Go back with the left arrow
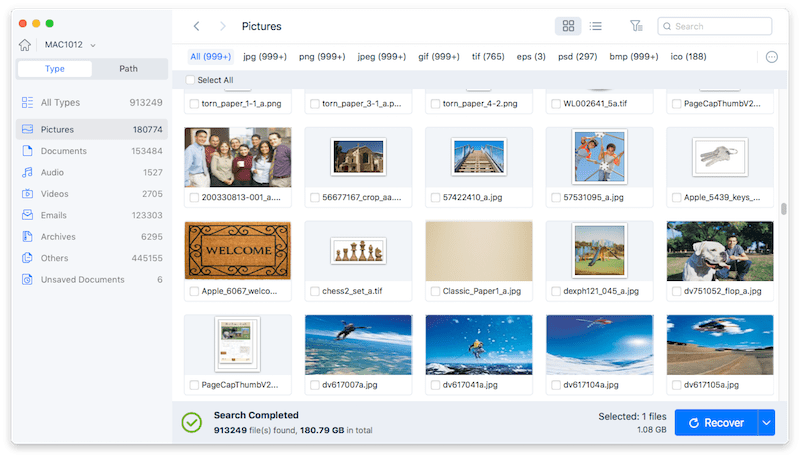This screenshot has height=458, width=800. pyautogui.click(x=197, y=26)
